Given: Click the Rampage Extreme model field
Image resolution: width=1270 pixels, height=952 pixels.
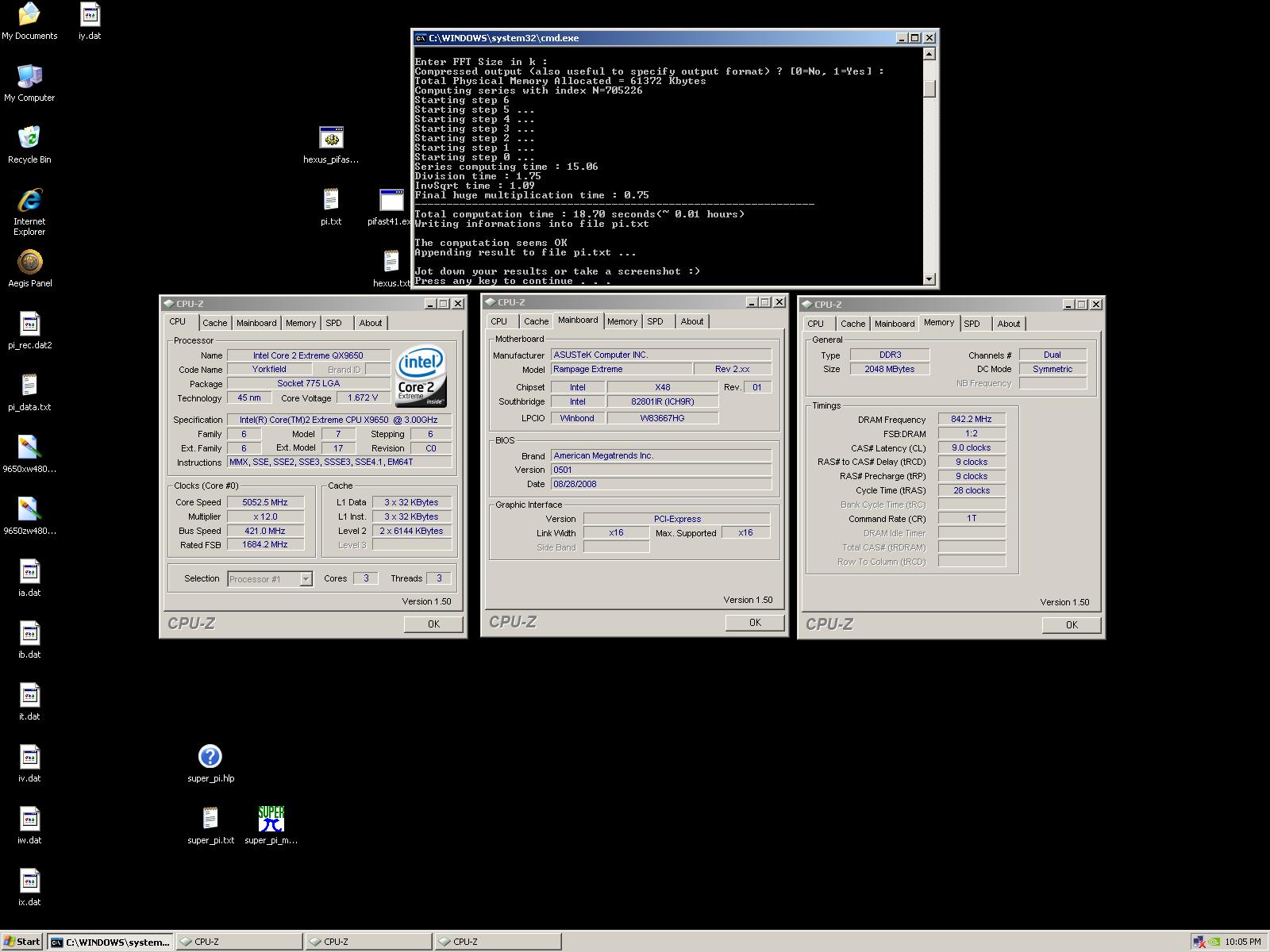Looking at the screenshot, I should click(x=622, y=369).
